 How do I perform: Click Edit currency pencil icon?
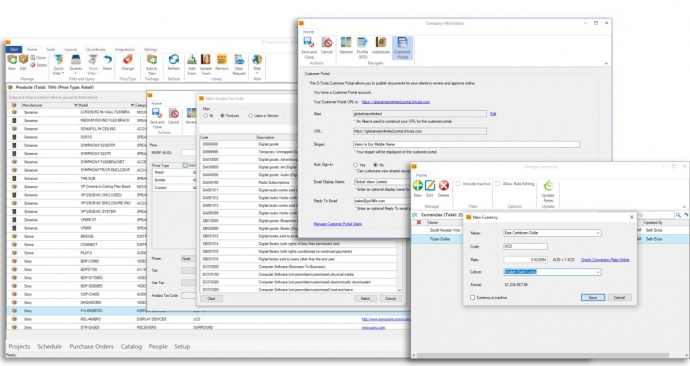pos(430,186)
